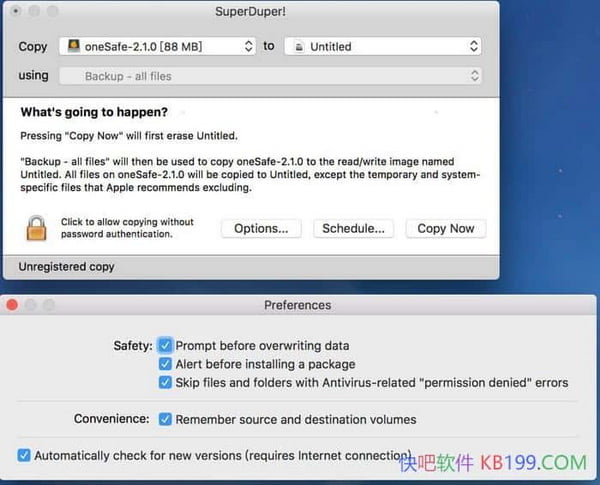Click the padlock icon to allow copying
Screen dimensions: 600x485
(x=37, y=228)
